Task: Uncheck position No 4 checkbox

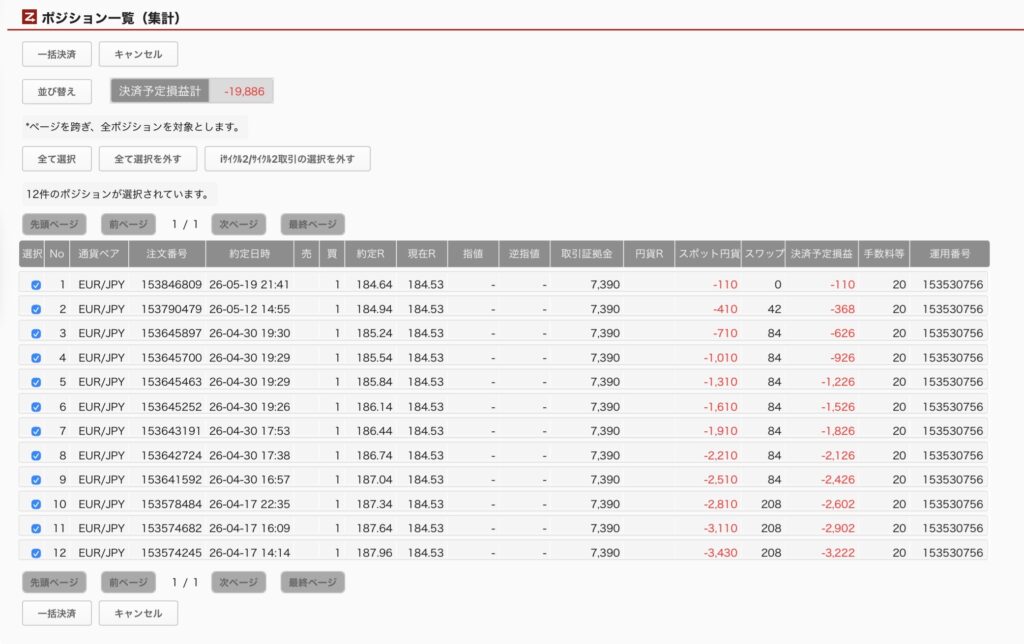Action: 36,358
